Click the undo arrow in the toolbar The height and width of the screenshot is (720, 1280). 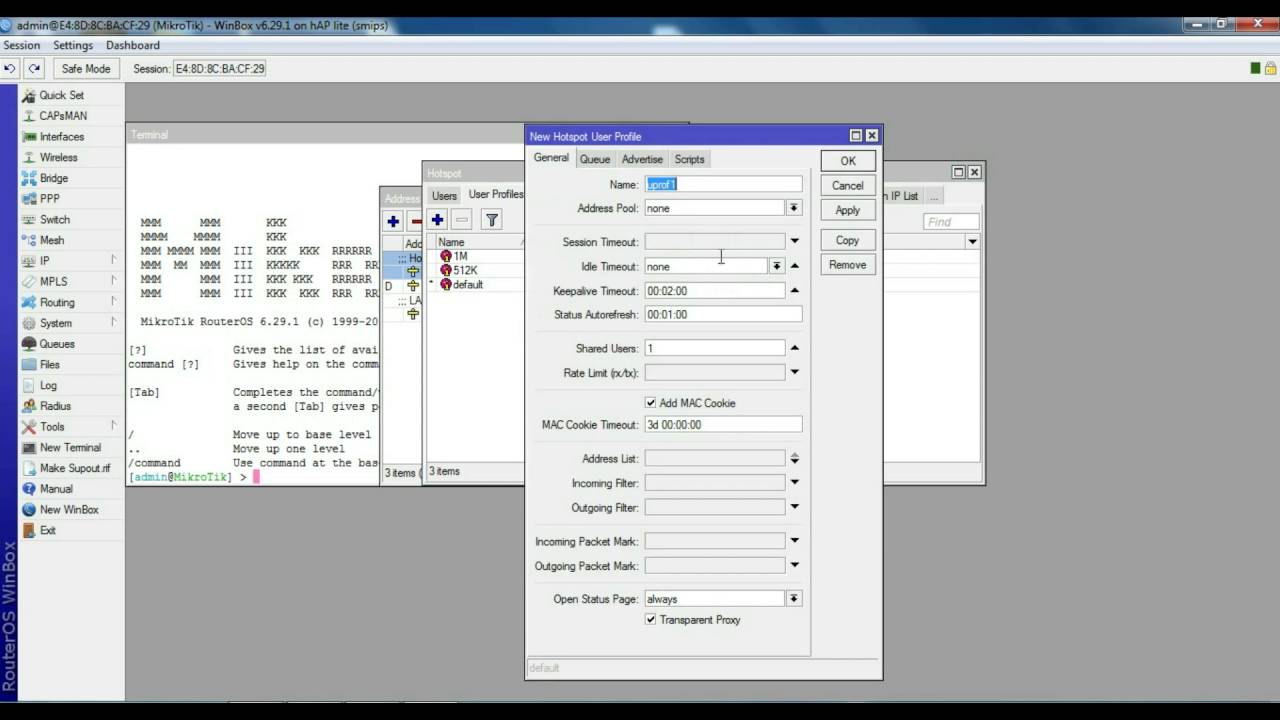(x=10, y=68)
